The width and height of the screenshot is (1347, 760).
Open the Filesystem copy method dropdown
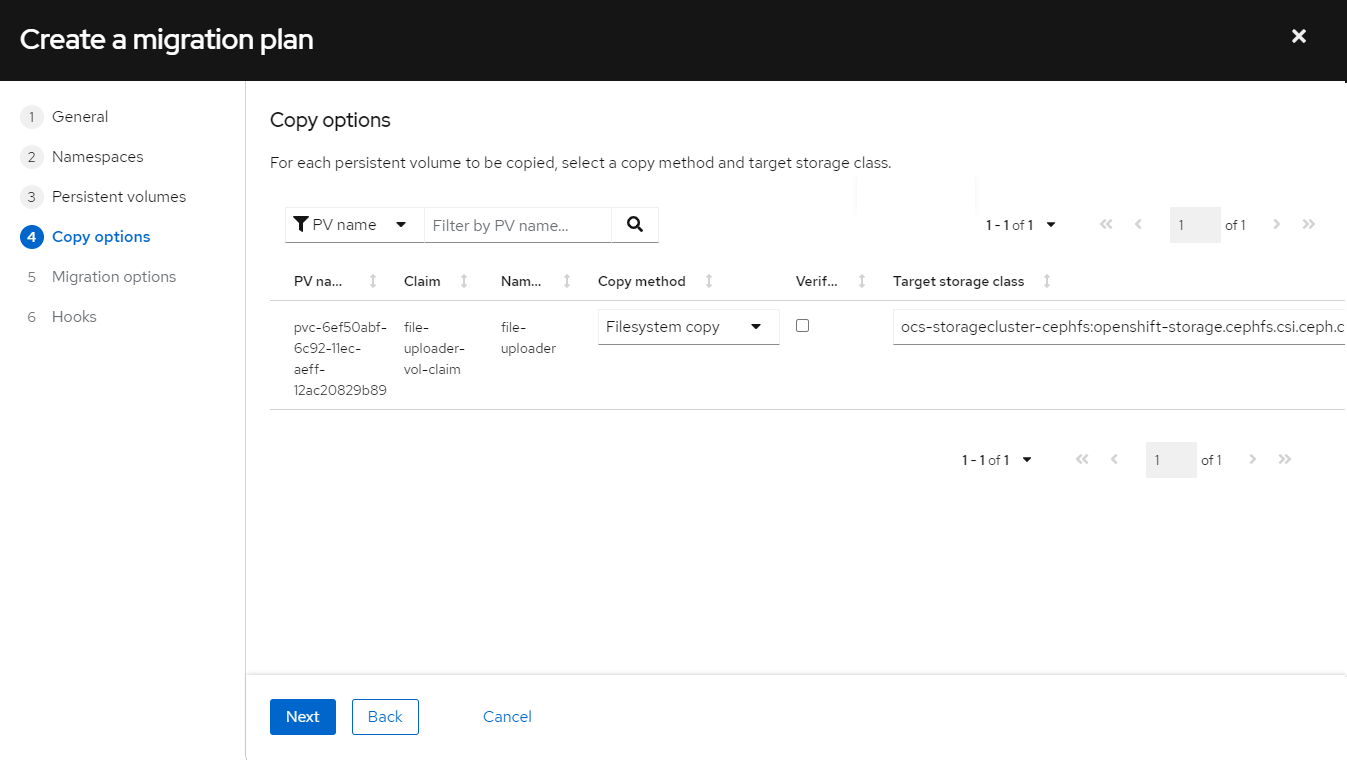point(688,326)
